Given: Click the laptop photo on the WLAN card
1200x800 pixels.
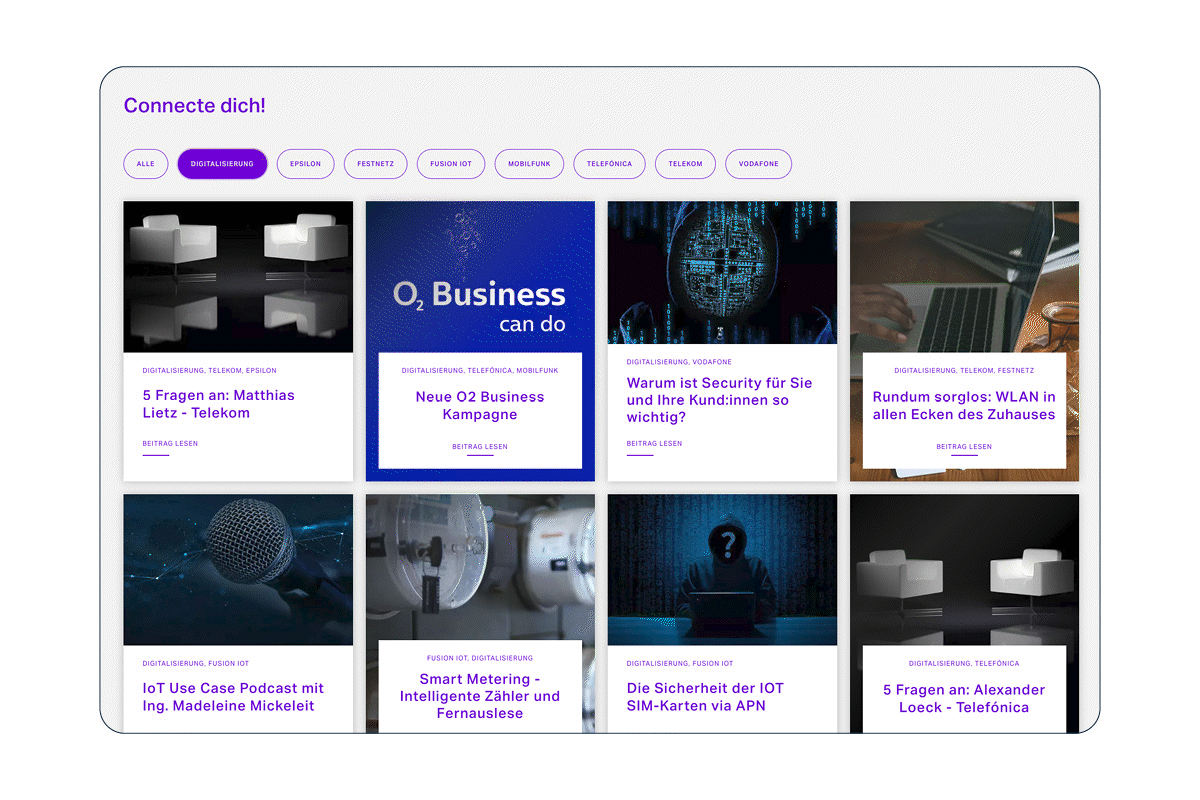Looking at the screenshot, I should pos(965,276).
